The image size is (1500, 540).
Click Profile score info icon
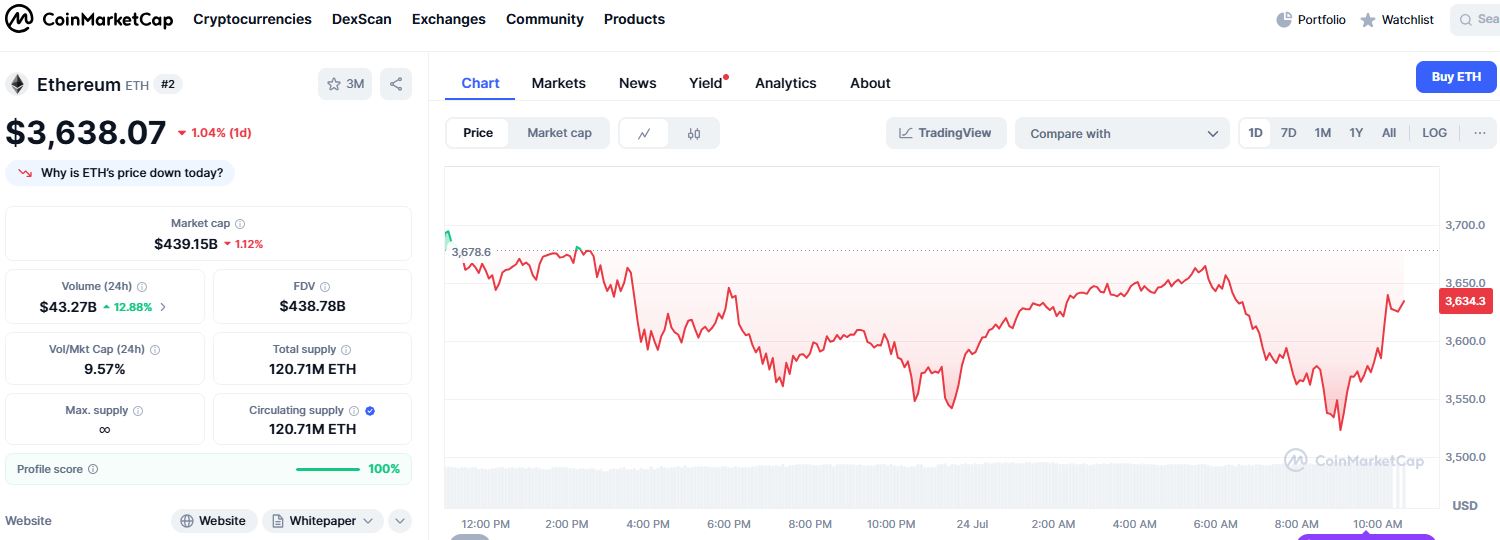tap(93, 469)
